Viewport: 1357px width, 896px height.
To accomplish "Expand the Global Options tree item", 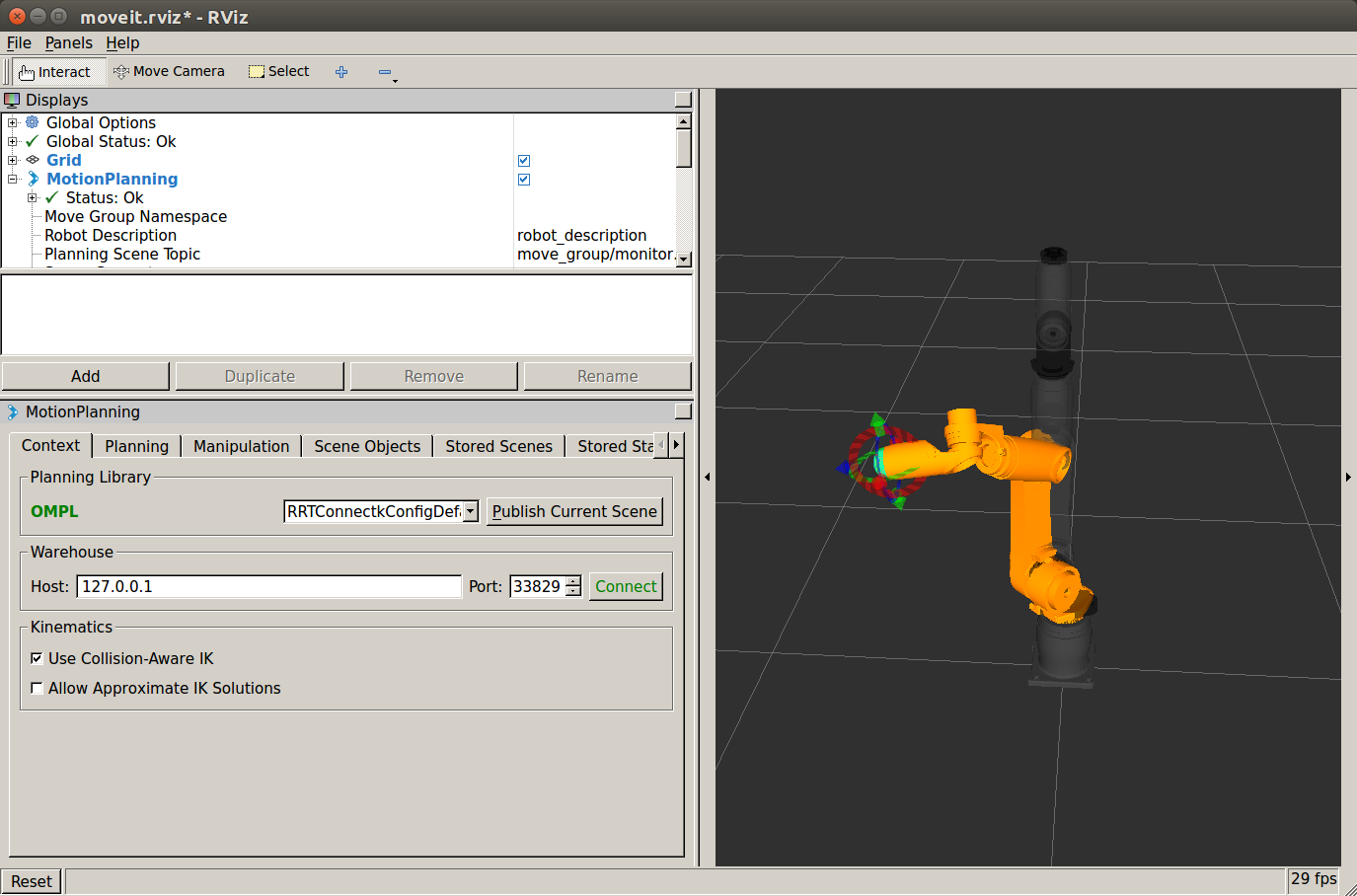I will tap(13, 123).
